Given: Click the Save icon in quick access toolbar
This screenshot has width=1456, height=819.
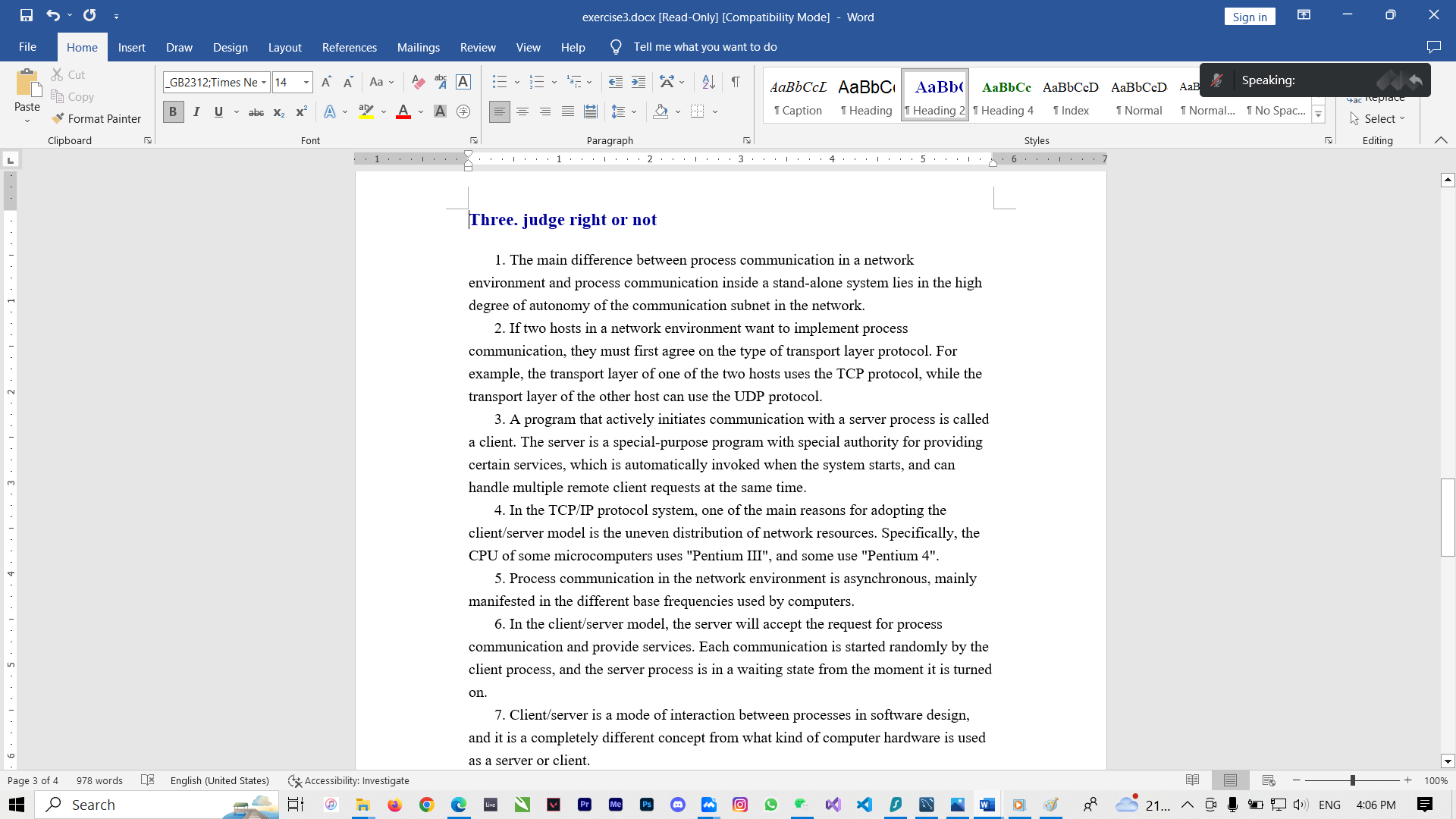Looking at the screenshot, I should click(x=27, y=15).
